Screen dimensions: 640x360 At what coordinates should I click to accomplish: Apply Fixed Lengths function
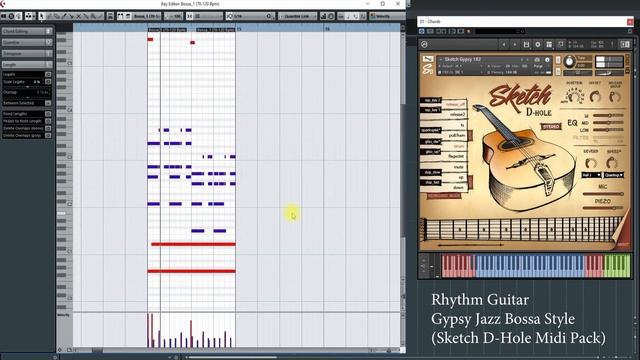coord(48,114)
